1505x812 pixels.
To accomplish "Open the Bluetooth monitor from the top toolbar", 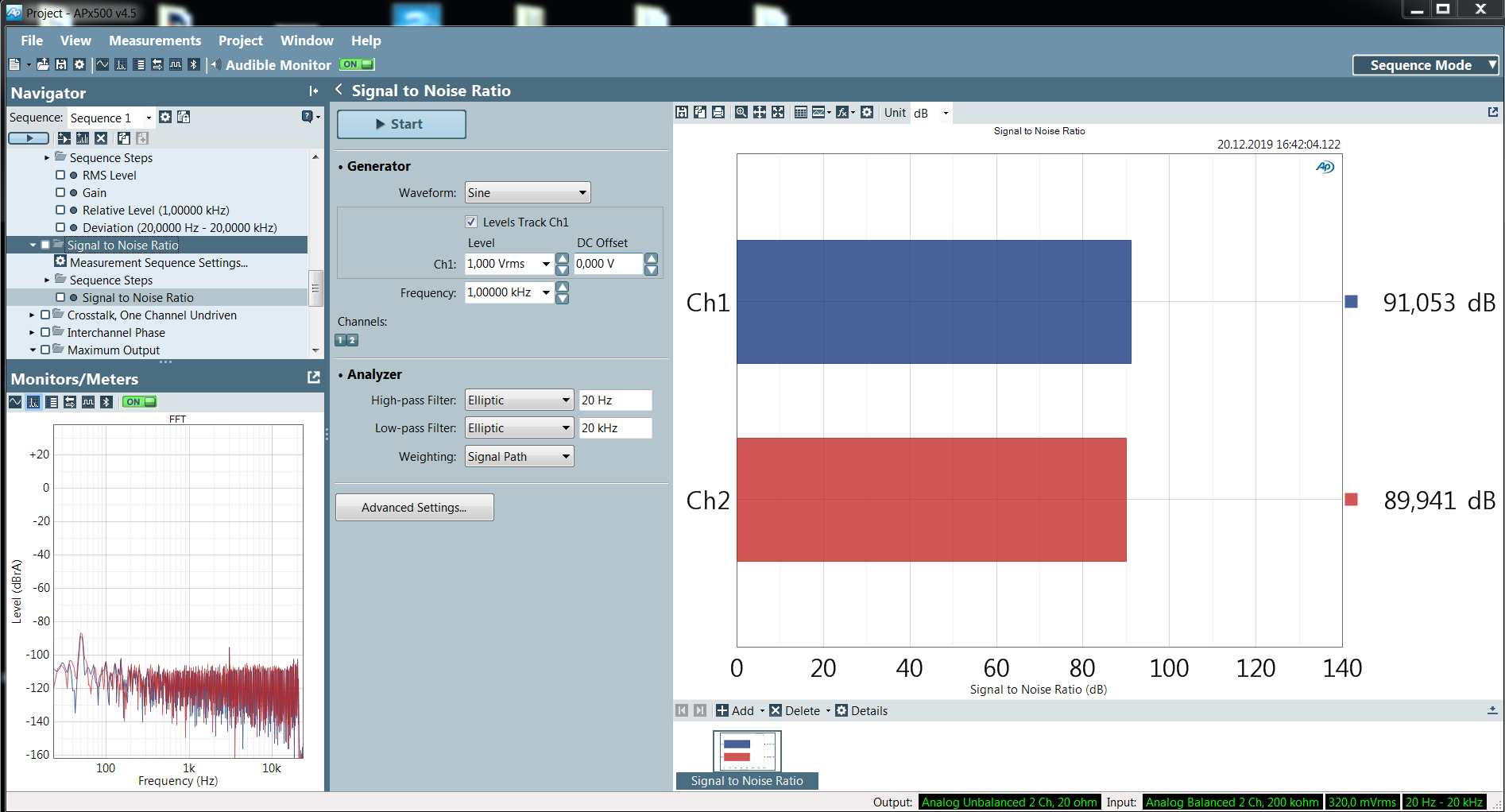I will click(x=193, y=65).
